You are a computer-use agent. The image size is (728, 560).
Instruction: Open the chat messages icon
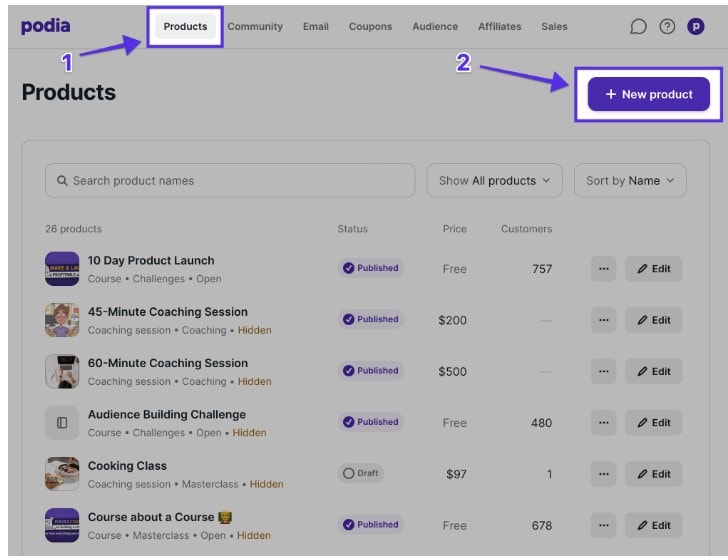(x=638, y=27)
